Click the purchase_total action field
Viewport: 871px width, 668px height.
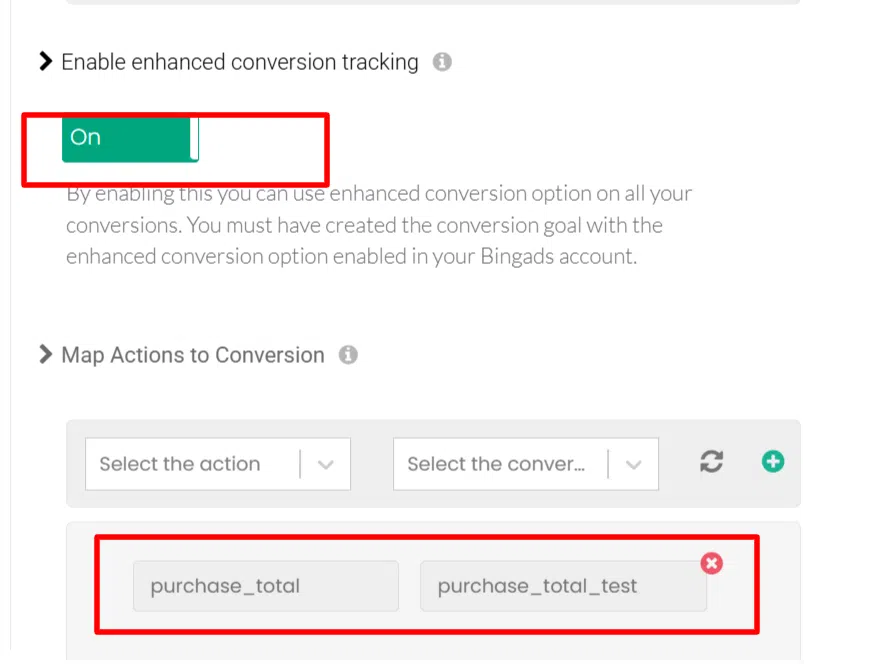click(265, 586)
